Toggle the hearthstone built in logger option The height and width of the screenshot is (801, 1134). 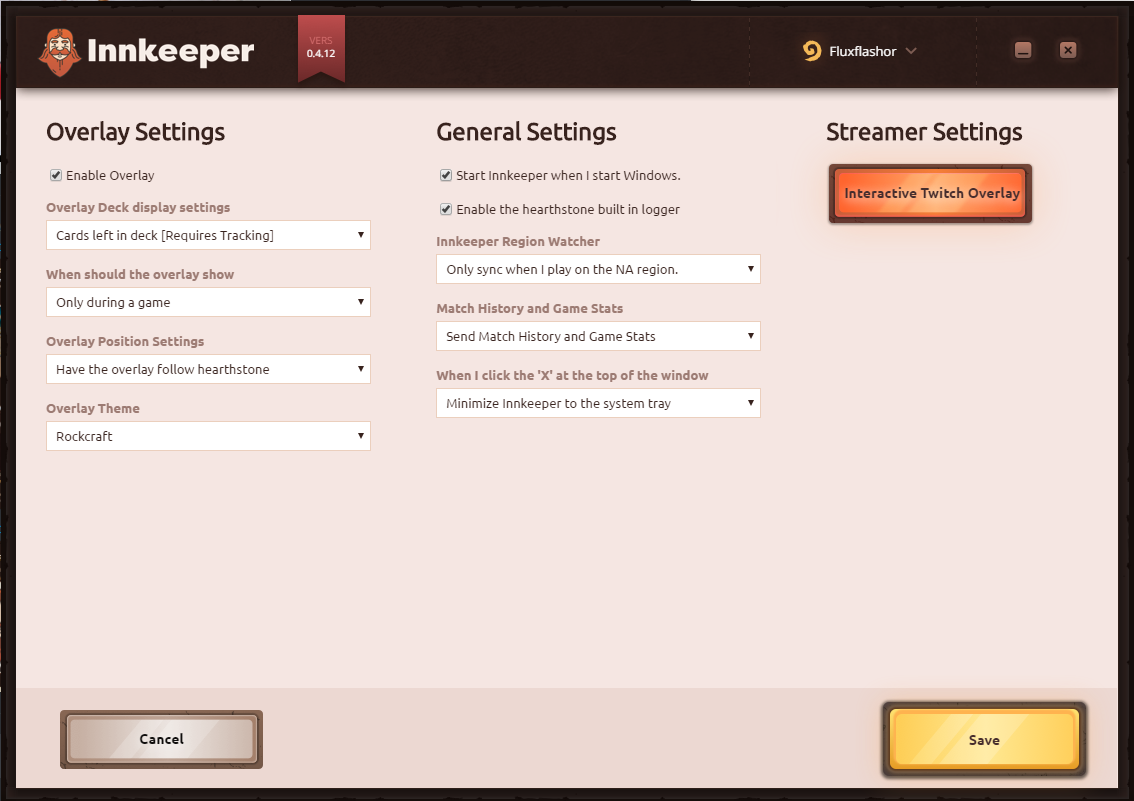pyautogui.click(x=445, y=209)
